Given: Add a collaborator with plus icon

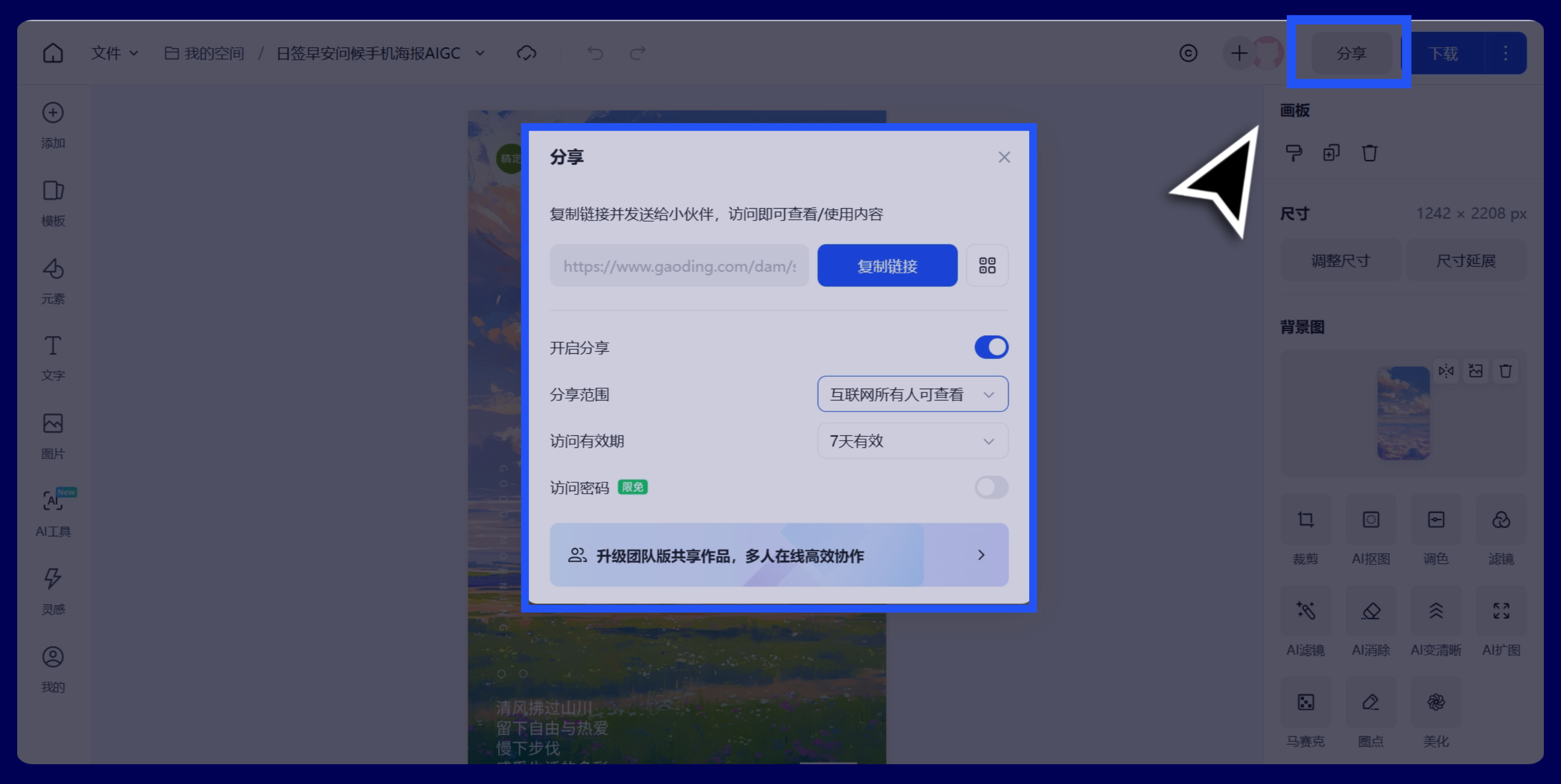Looking at the screenshot, I should pyautogui.click(x=1238, y=53).
